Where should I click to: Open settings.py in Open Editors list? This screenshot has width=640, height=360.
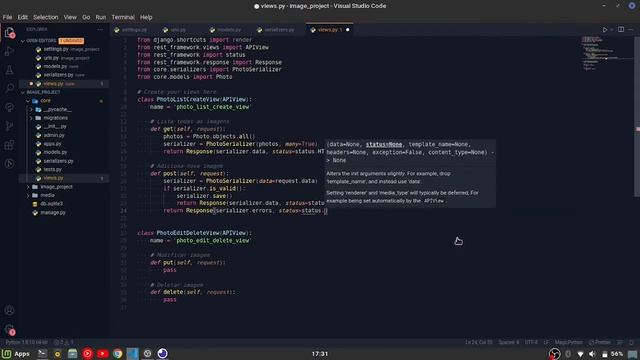(64, 49)
